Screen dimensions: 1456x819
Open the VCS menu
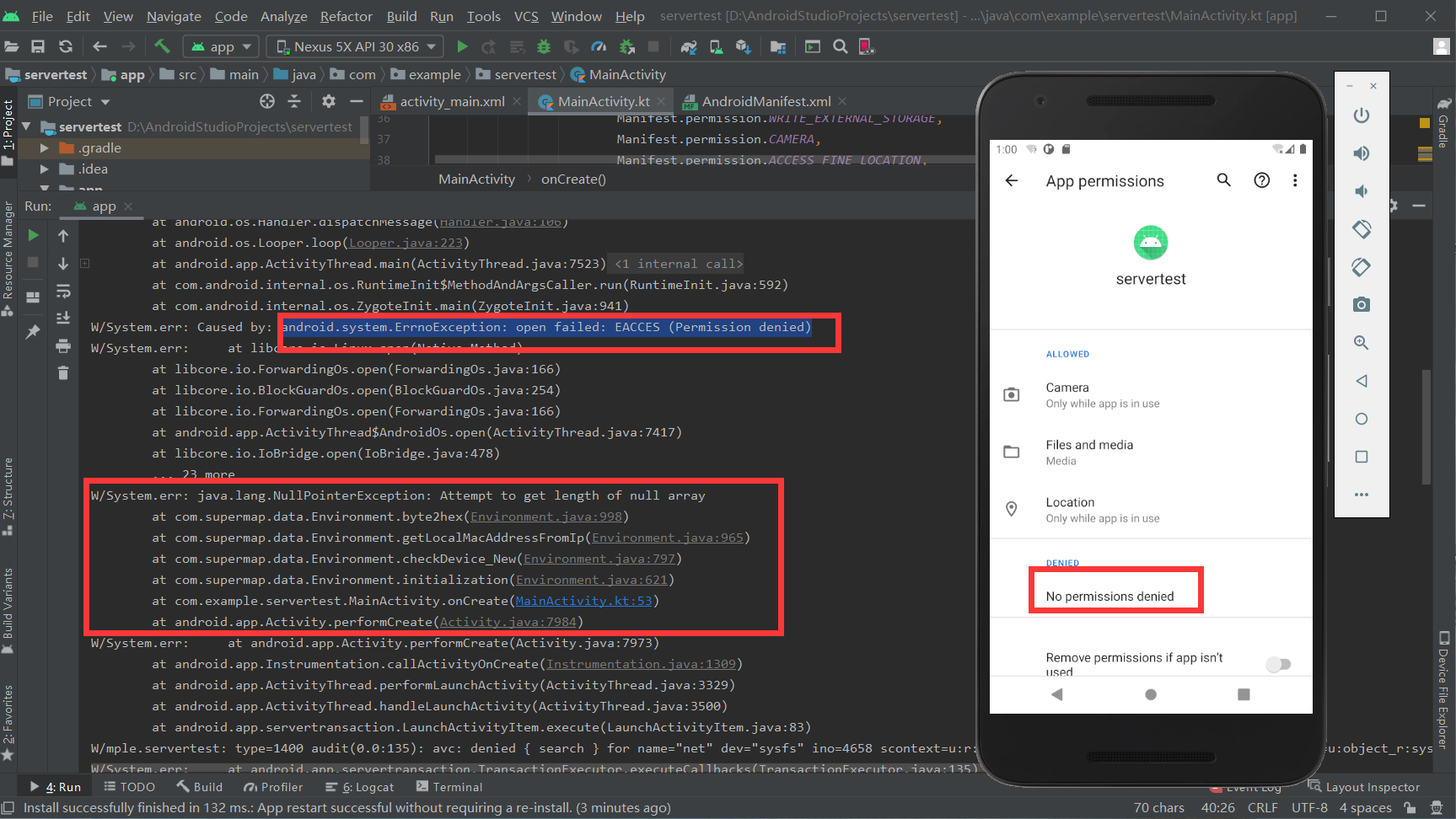tap(526, 16)
